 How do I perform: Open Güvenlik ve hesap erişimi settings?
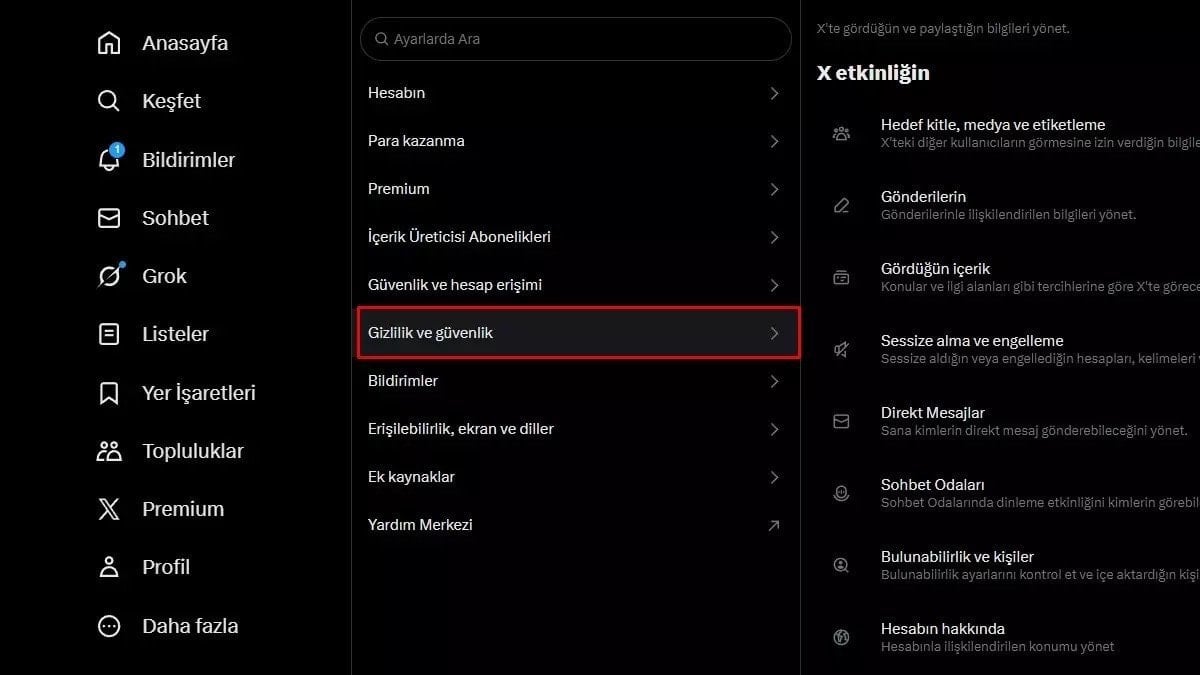[x=455, y=285]
